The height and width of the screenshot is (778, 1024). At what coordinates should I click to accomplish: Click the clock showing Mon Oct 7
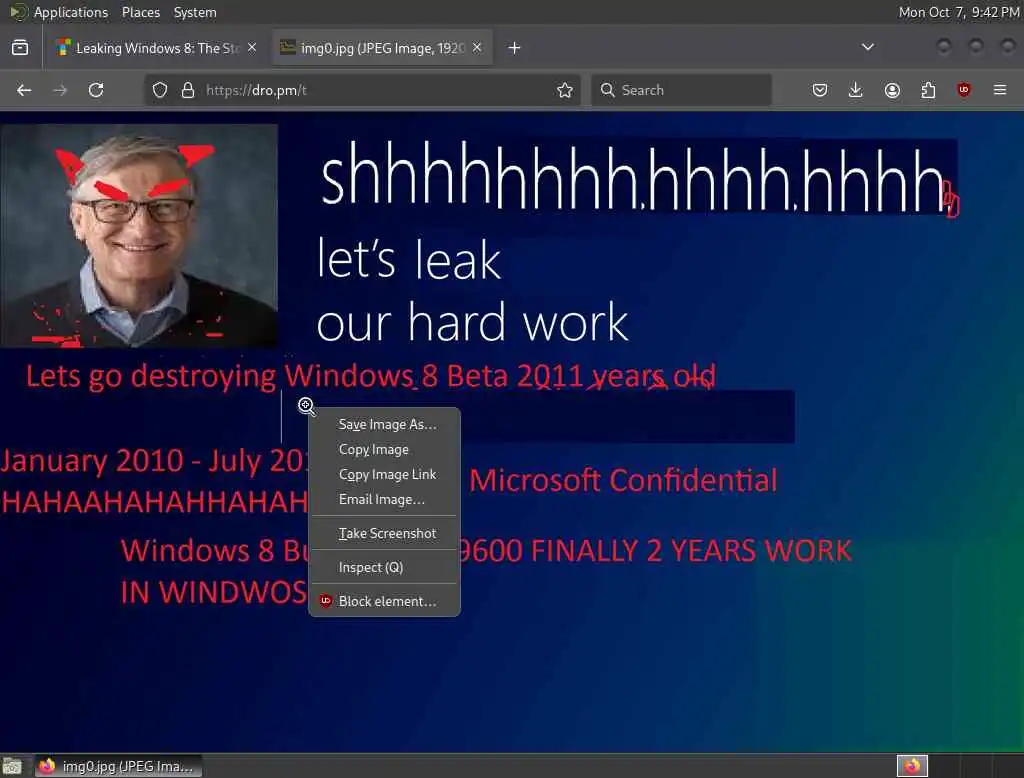point(959,12)
